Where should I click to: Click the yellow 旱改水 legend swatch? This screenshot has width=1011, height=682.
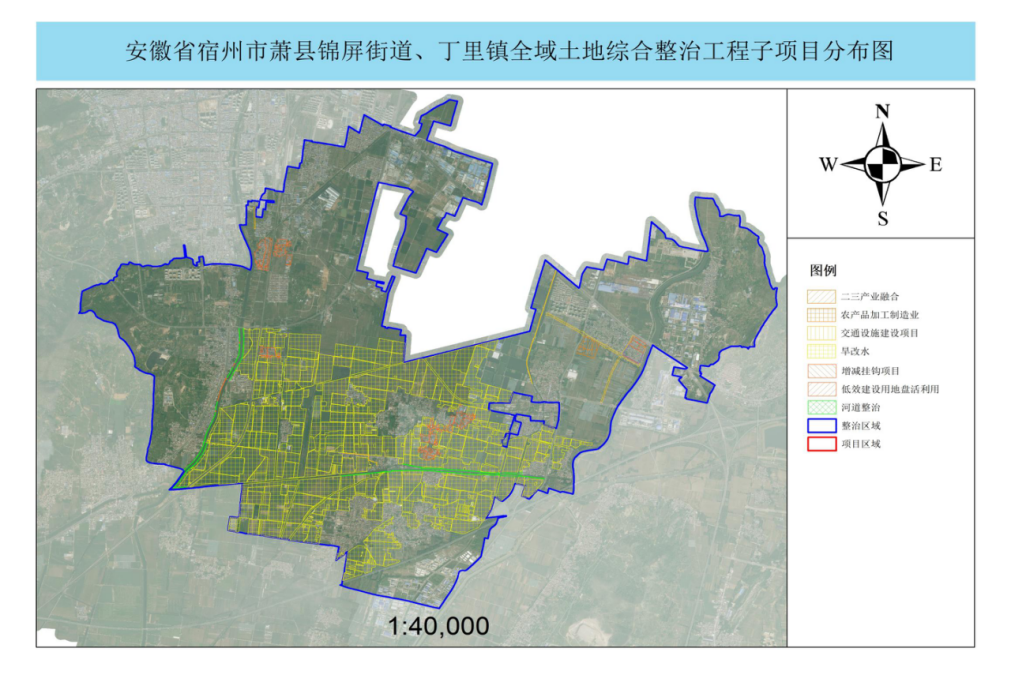[821, 351]
